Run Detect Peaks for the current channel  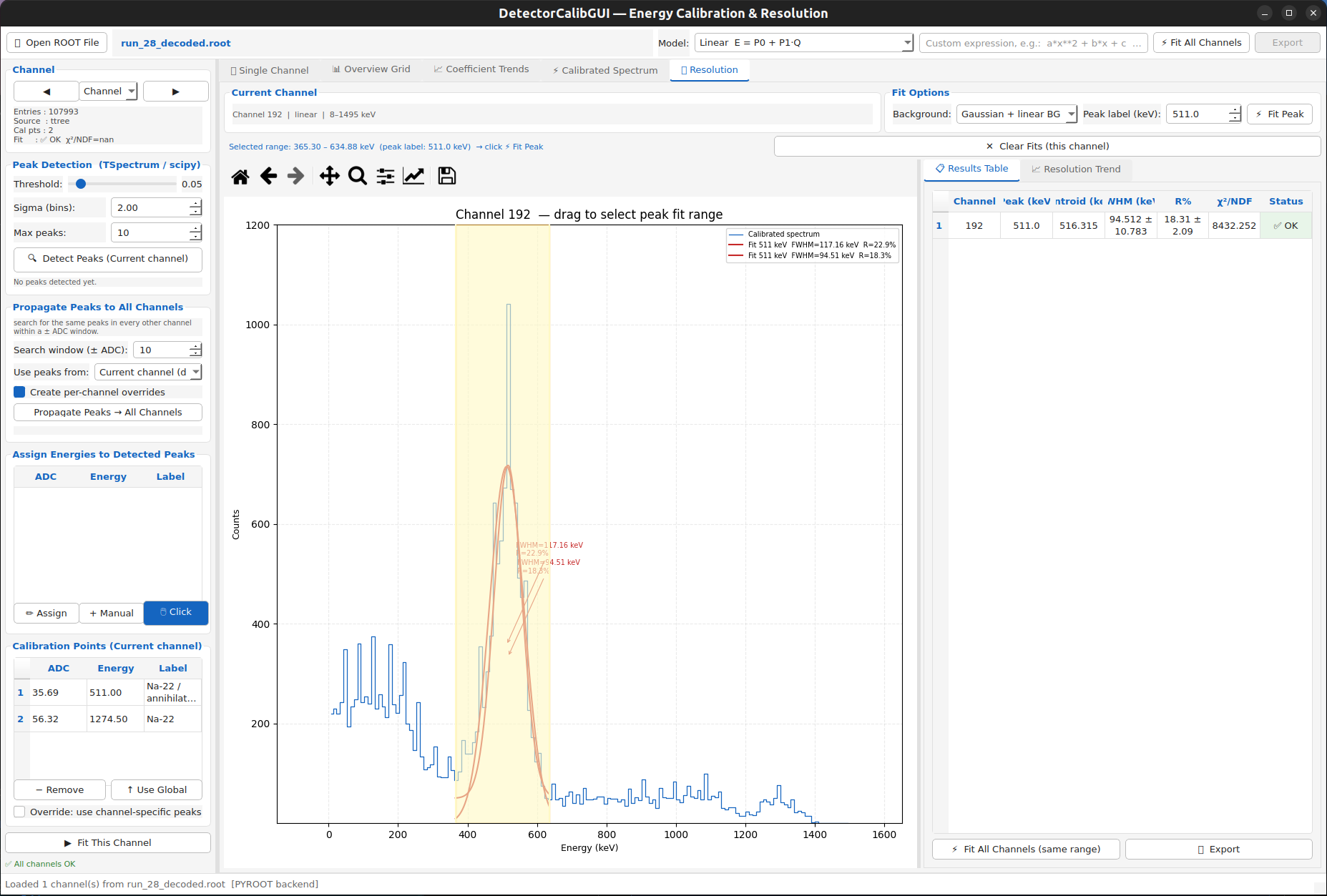[x=107, y=258]
